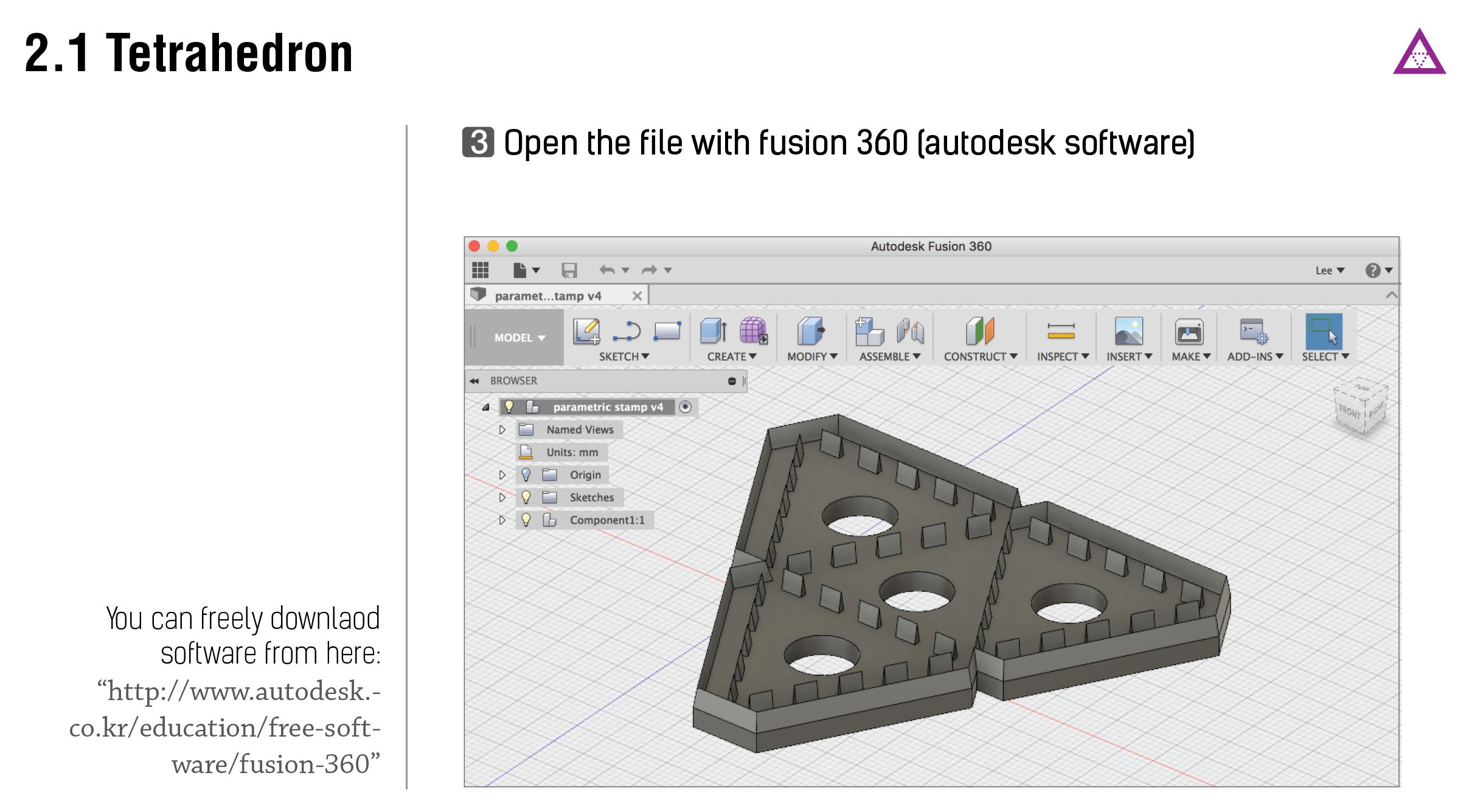Collapse the parametric stamp v4 root node
1469x812 pixels.
pos(485,407)
